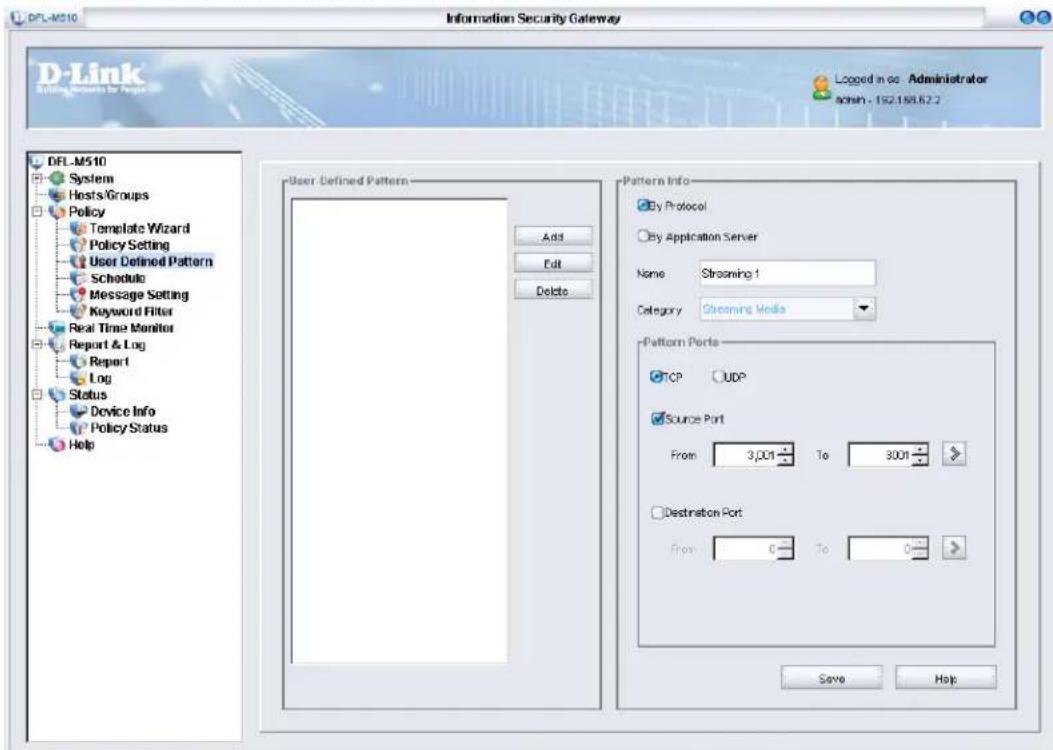Click the Status icon in tree

click(x=57, y=395)
